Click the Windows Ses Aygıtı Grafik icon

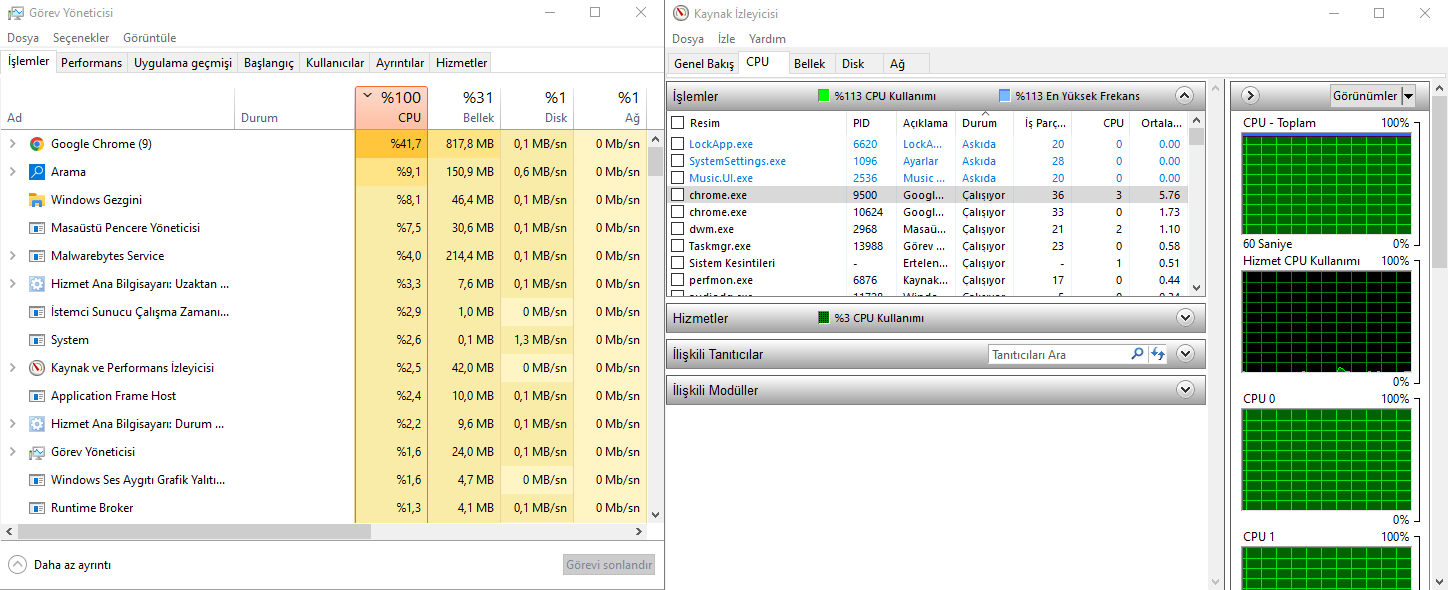tap(37, 480)
